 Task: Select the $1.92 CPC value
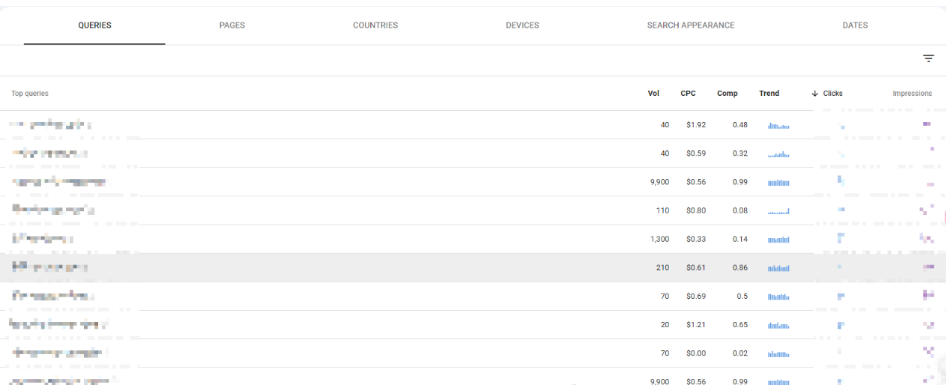tap(696, 125)
